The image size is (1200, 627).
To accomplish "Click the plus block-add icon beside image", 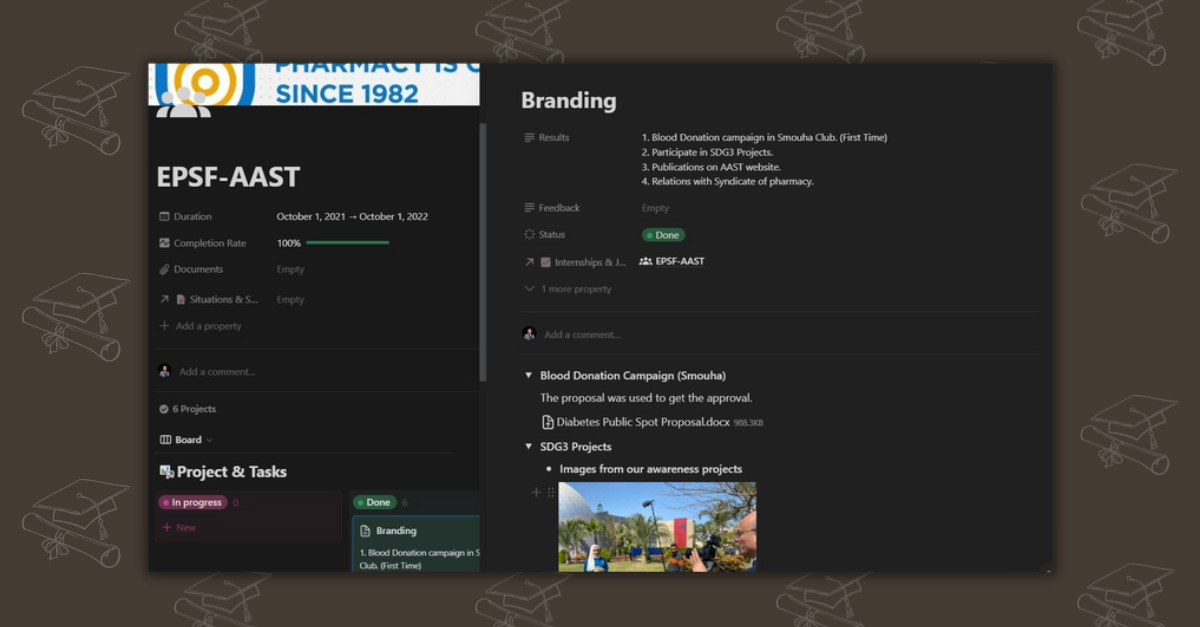I will click(x=536, y=492).
